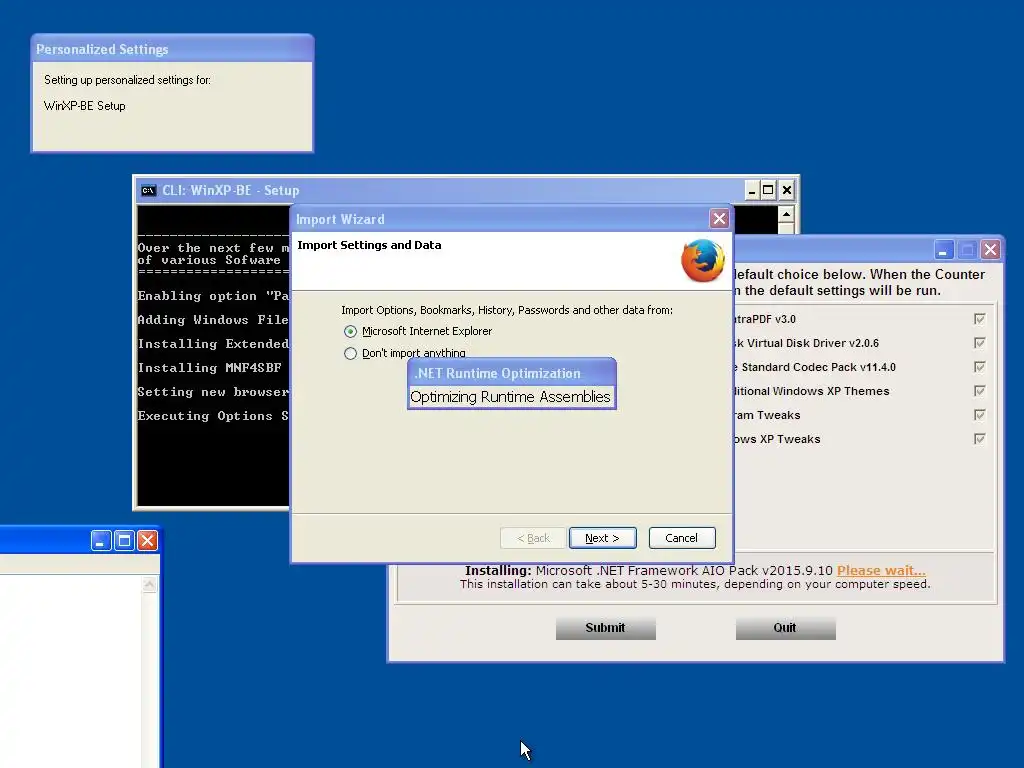The image size is (1024, 768).
Task: Click the .NET Runtime Optimization title bar
Action: 512,374
